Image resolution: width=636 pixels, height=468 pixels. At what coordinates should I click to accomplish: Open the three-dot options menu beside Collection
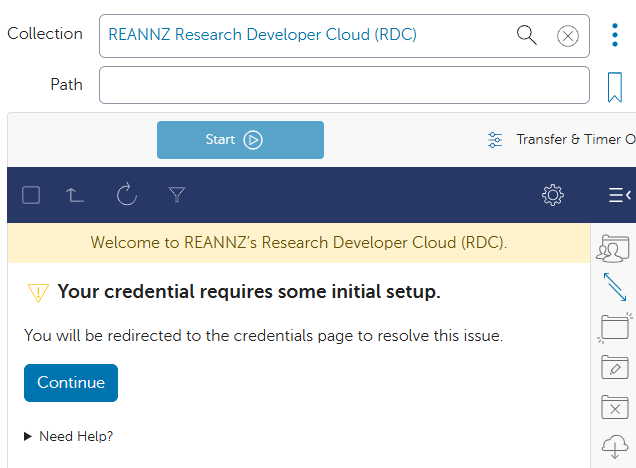pyautogui.click(x=615, y=35)
